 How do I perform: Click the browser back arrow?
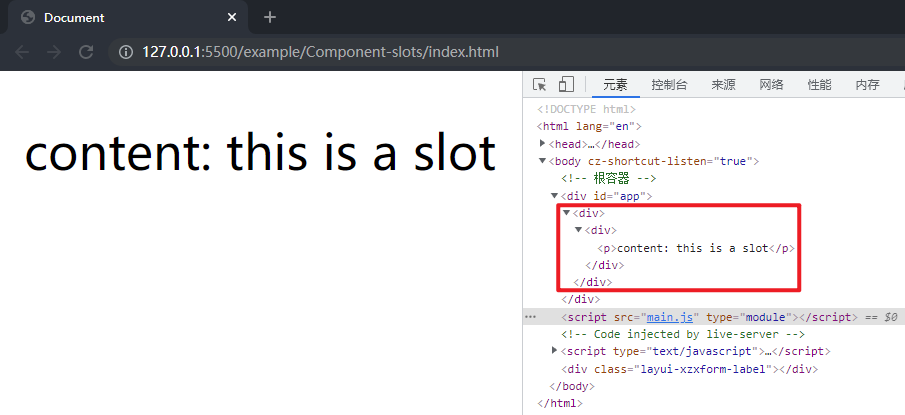pos(22,53)
